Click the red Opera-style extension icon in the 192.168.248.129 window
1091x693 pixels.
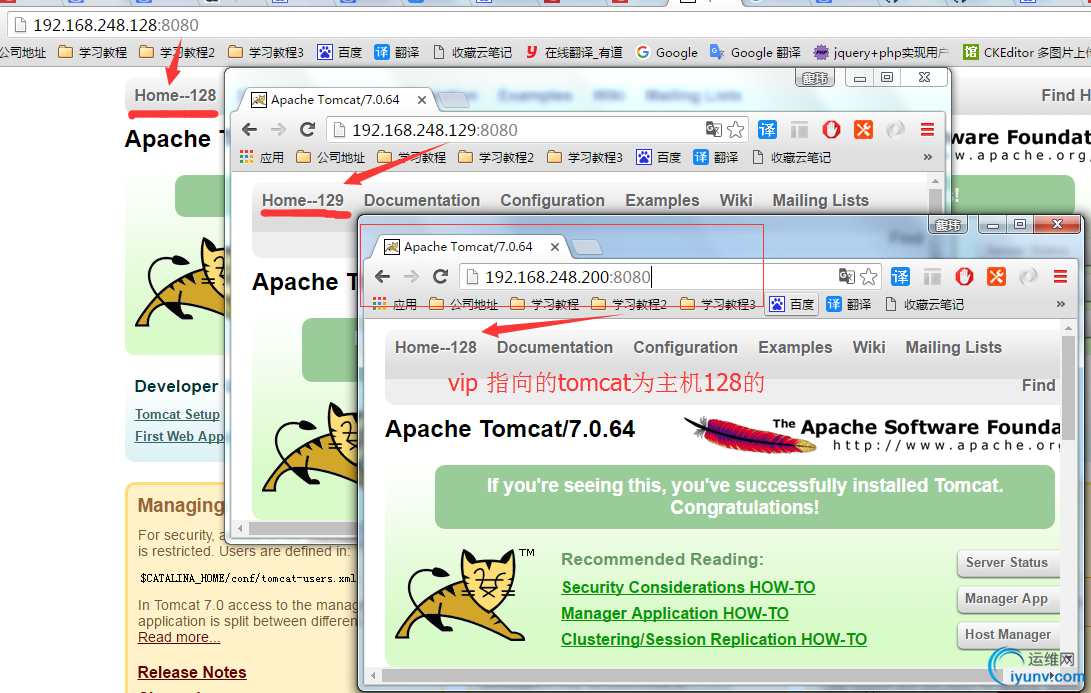point(831,129)
